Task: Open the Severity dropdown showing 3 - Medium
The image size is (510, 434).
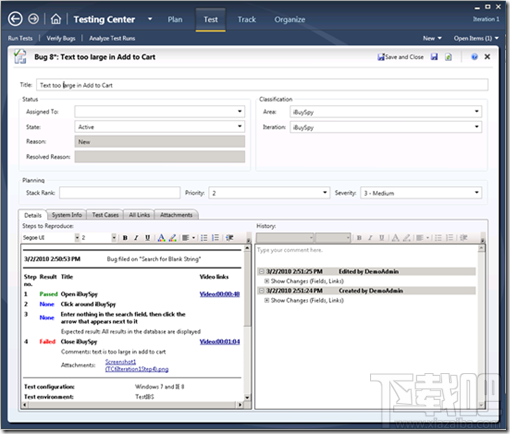Action: pos(421,193)
